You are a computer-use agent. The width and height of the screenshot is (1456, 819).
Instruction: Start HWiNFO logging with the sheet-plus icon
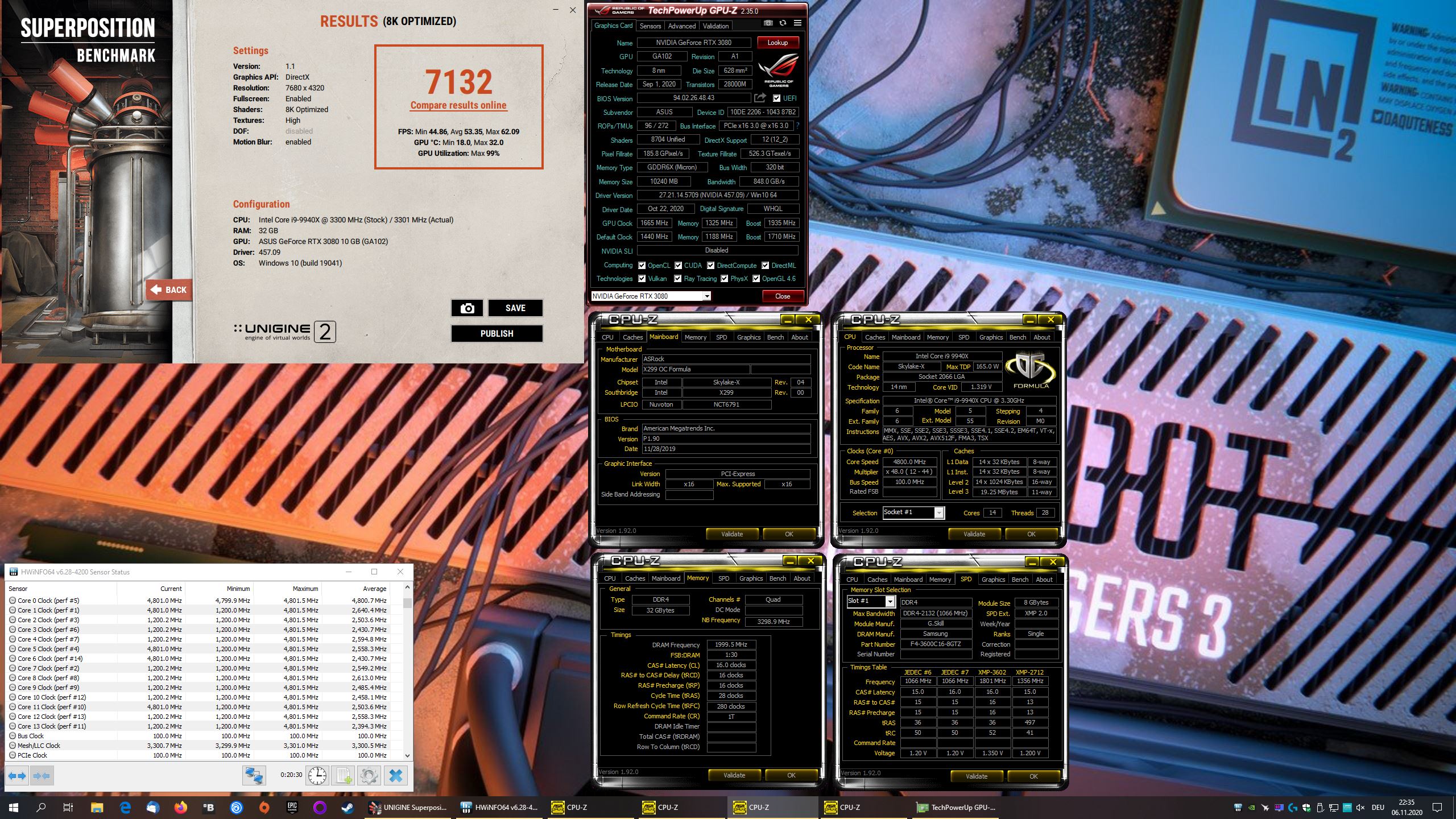point(344,775)
